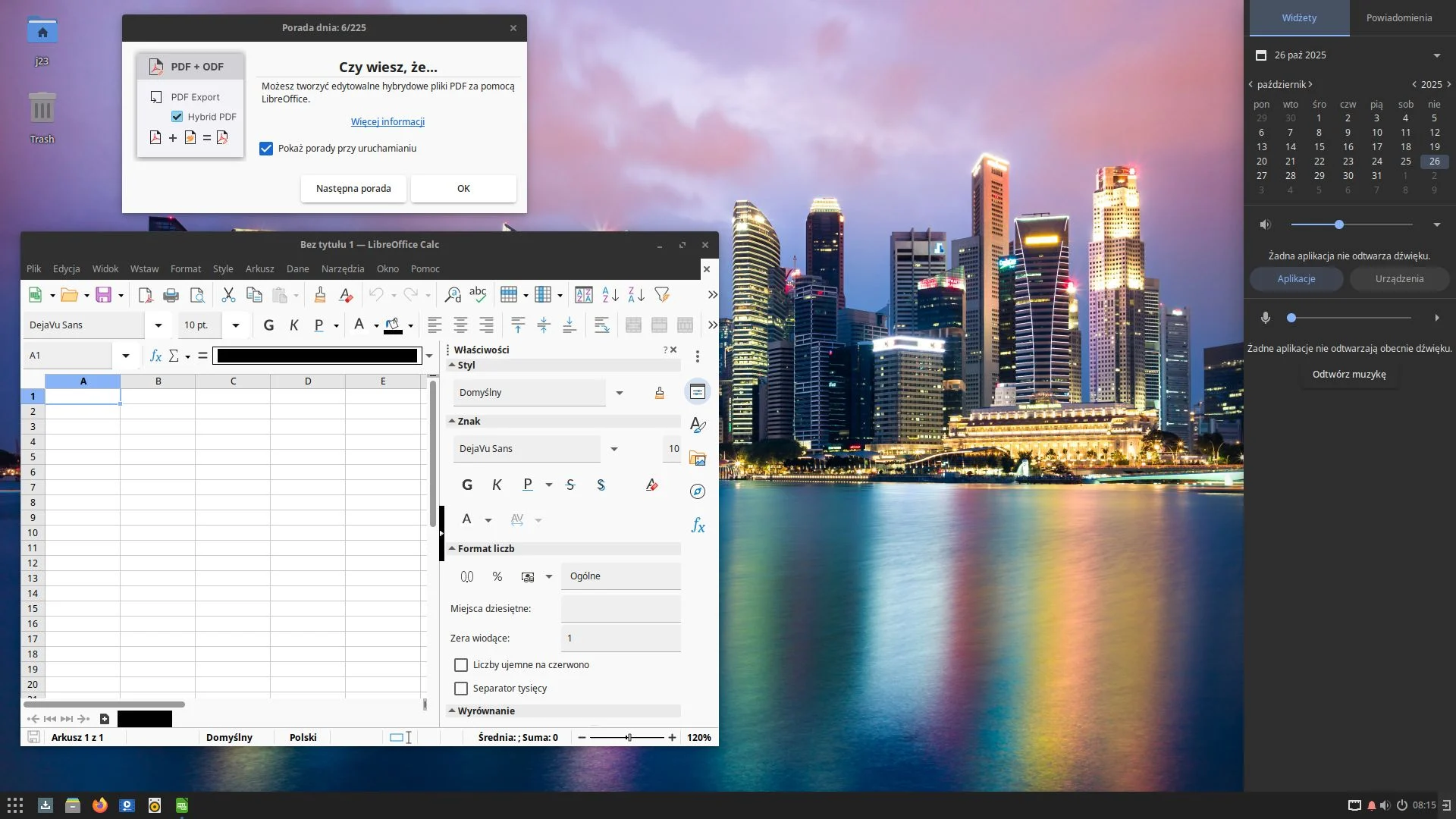
Task: Click the Następna porada button
Action: [353, 189]
